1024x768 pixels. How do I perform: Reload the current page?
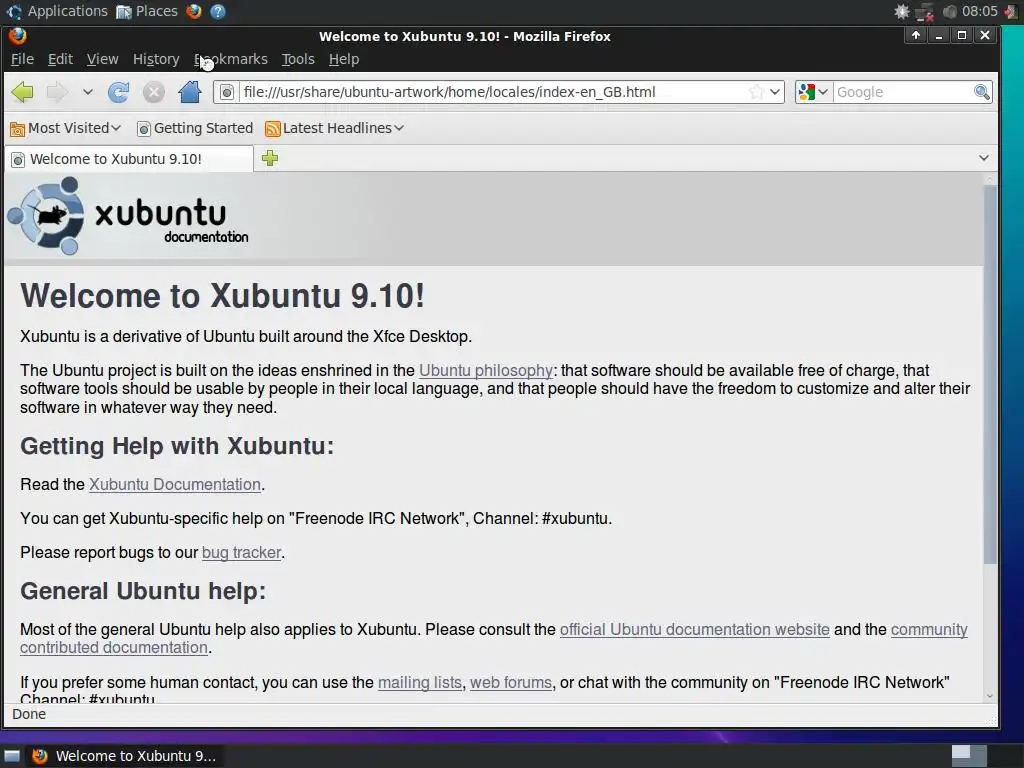[x=118, y=92]
